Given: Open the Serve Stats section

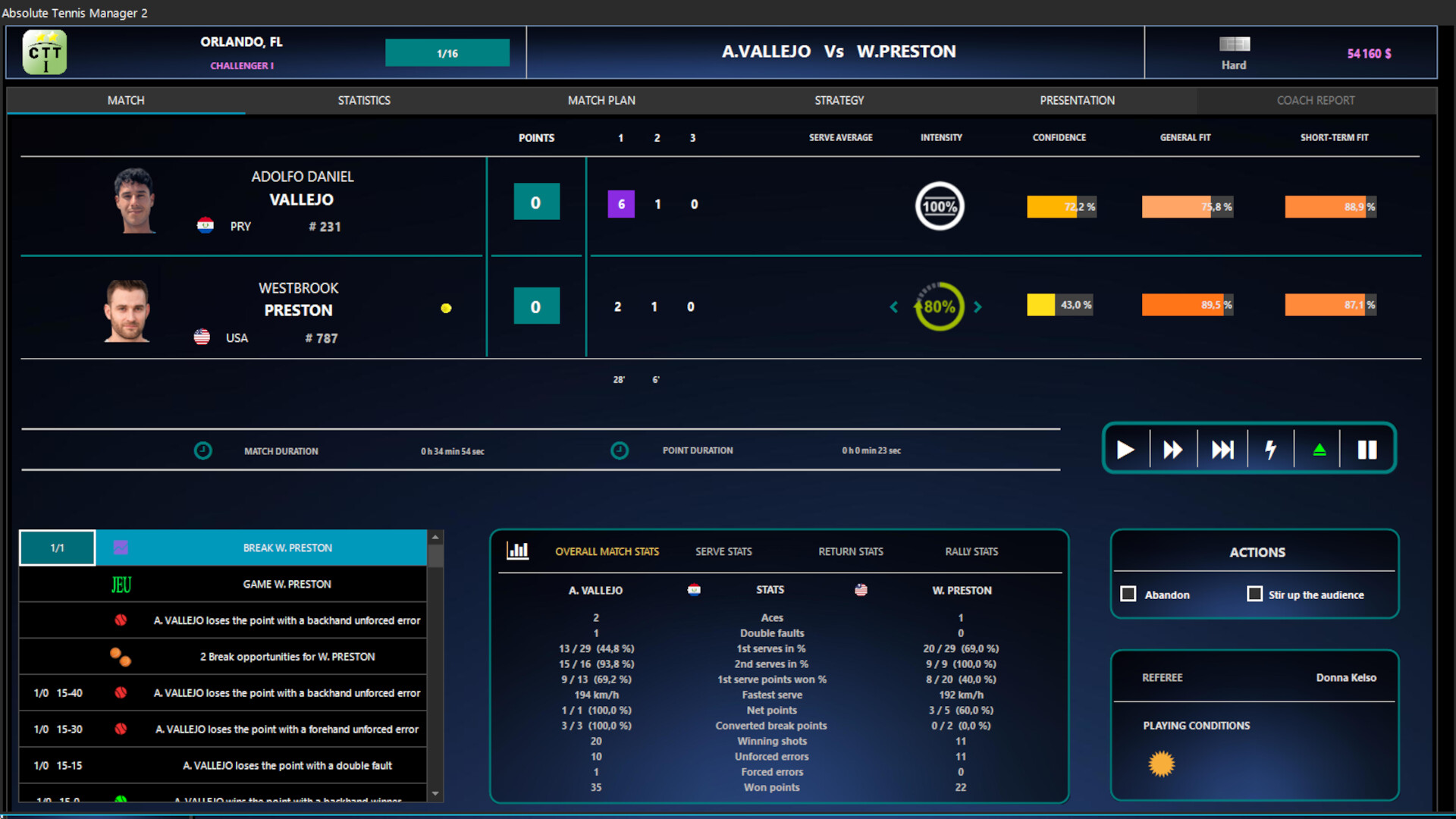Looking at the screenshot, I should point(723,551).
